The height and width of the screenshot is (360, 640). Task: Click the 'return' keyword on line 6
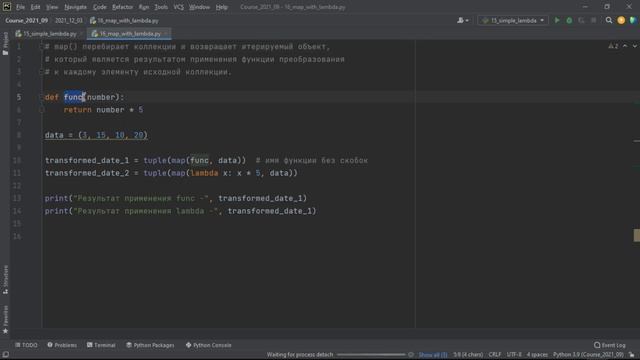pyautogui.click(x=78, y=110)
